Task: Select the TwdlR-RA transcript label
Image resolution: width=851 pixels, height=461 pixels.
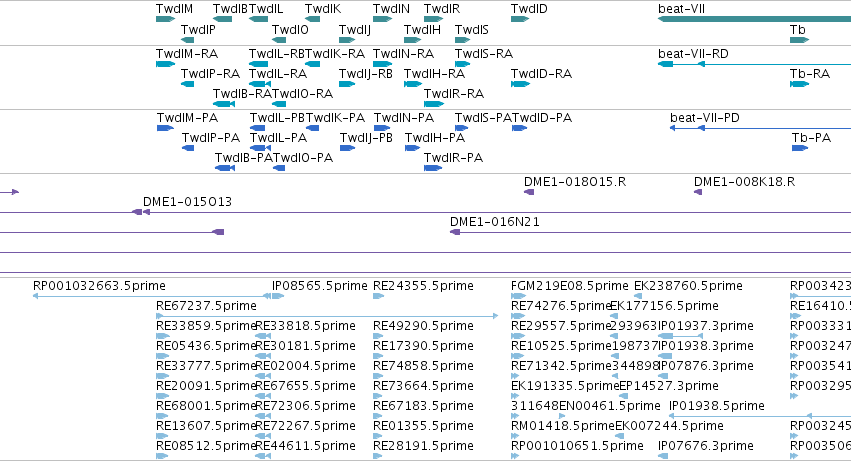Action: [454, 93]
